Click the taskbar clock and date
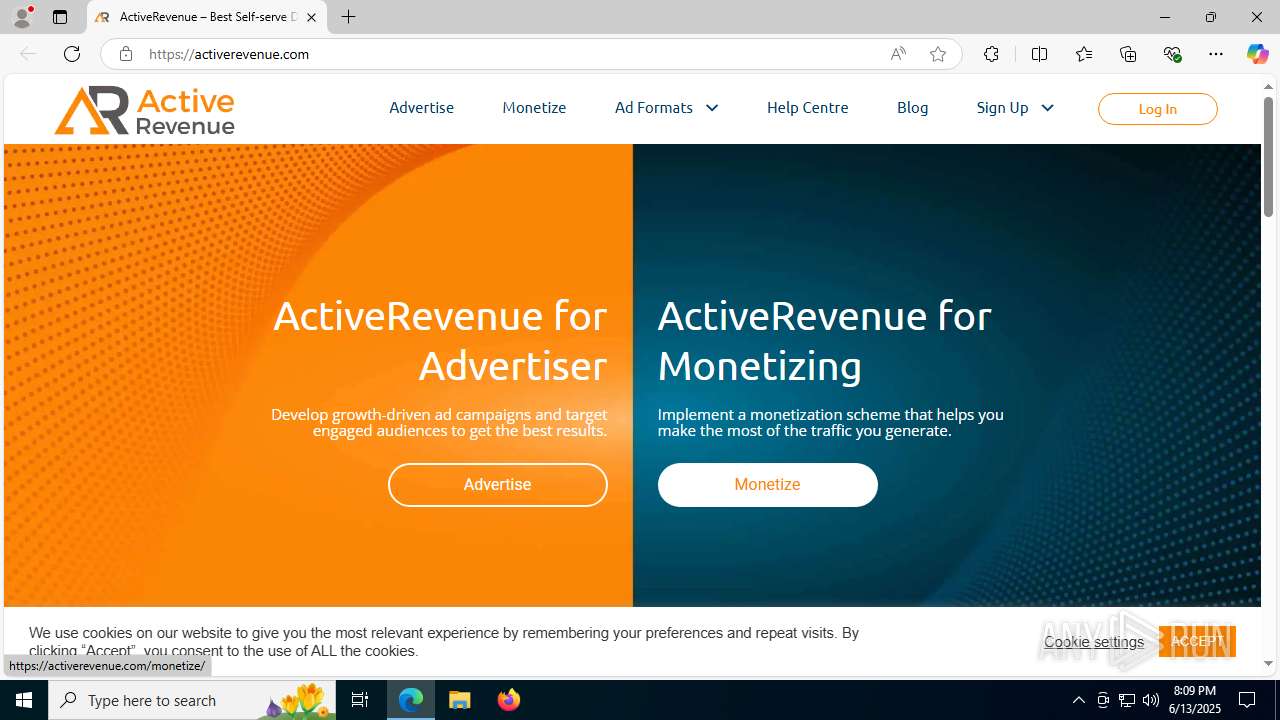This screenshot has height=720, width=1280. (1196, 700)
